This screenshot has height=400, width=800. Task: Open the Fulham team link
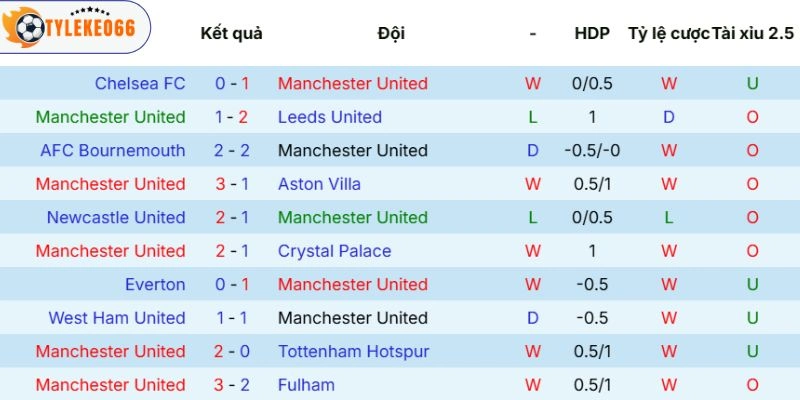tap(305, 385)
